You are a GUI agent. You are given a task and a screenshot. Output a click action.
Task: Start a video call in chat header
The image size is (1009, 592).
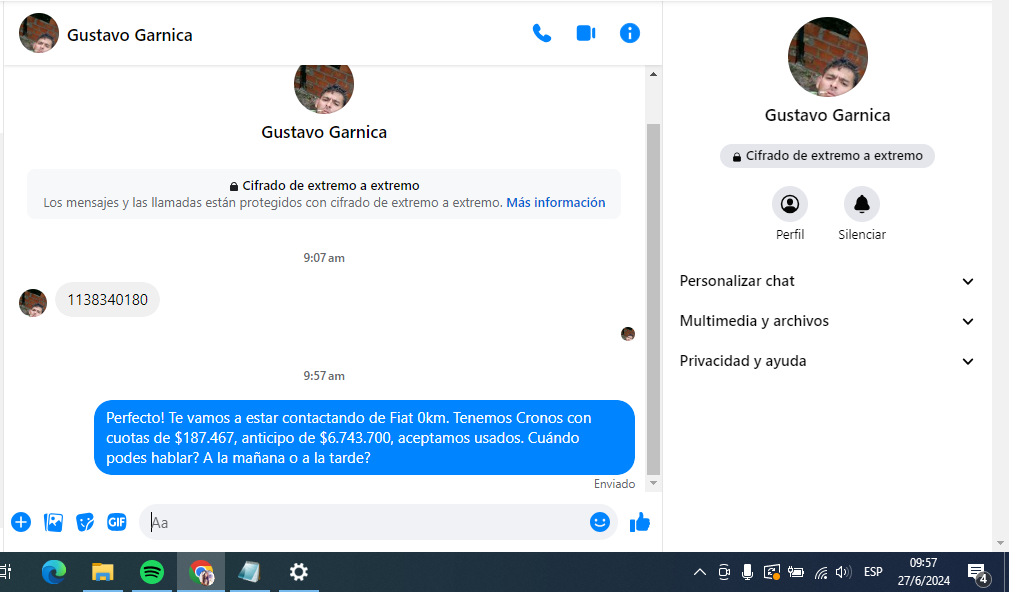(586, 33)
